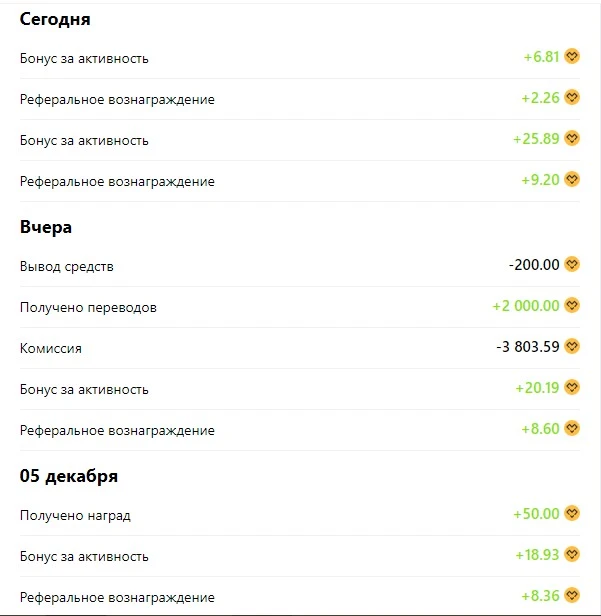Click the coin icon next to +8.36

click(572, 595)
